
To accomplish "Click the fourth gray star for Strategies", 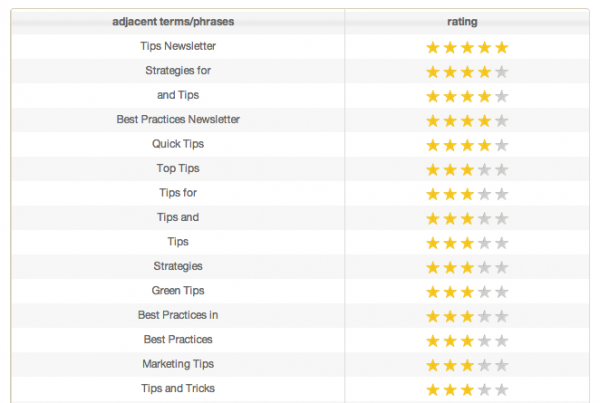I will [484, 268].
